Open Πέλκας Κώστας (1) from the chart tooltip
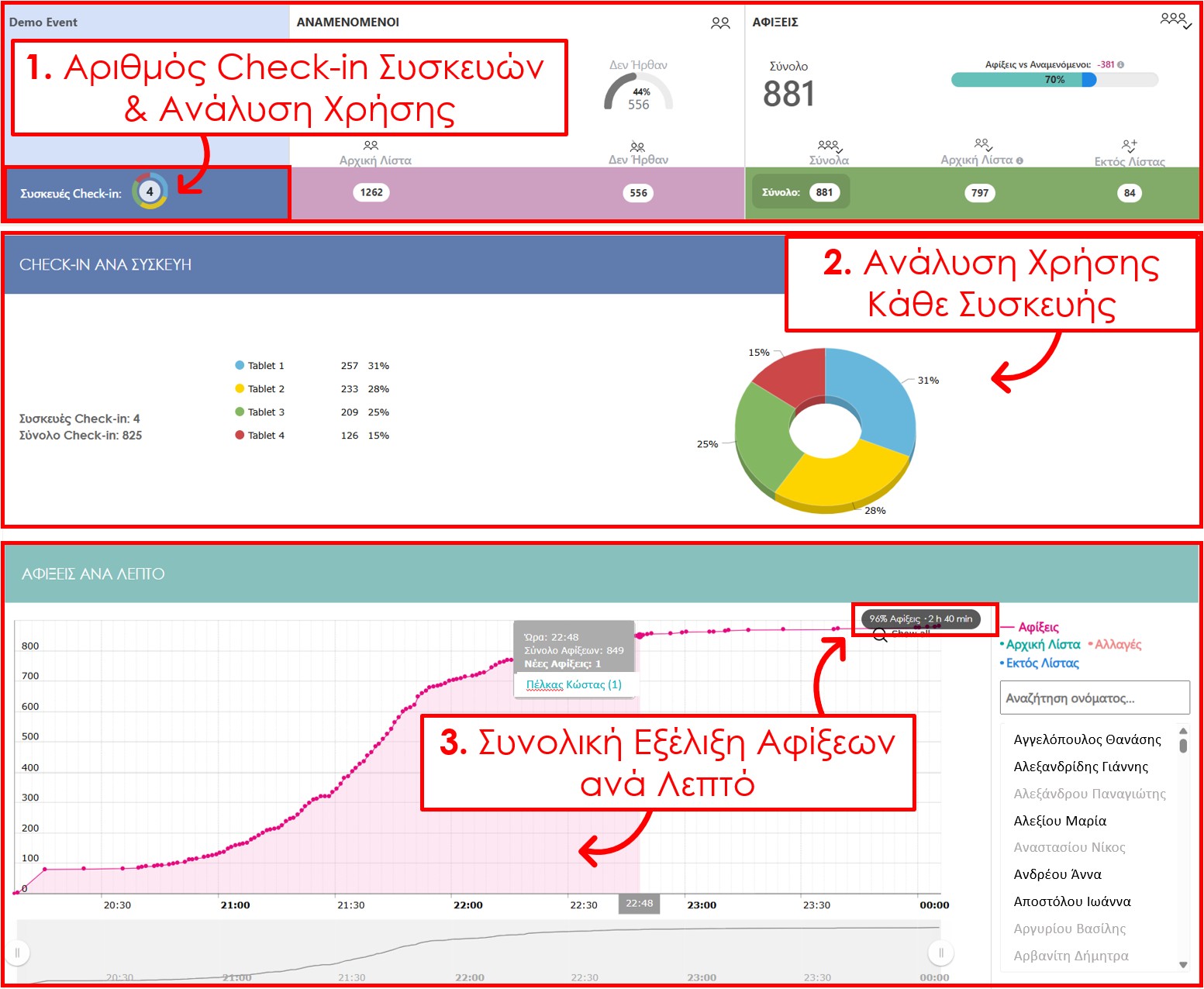Screen dimensions: 1204x989 pos(574,684)
